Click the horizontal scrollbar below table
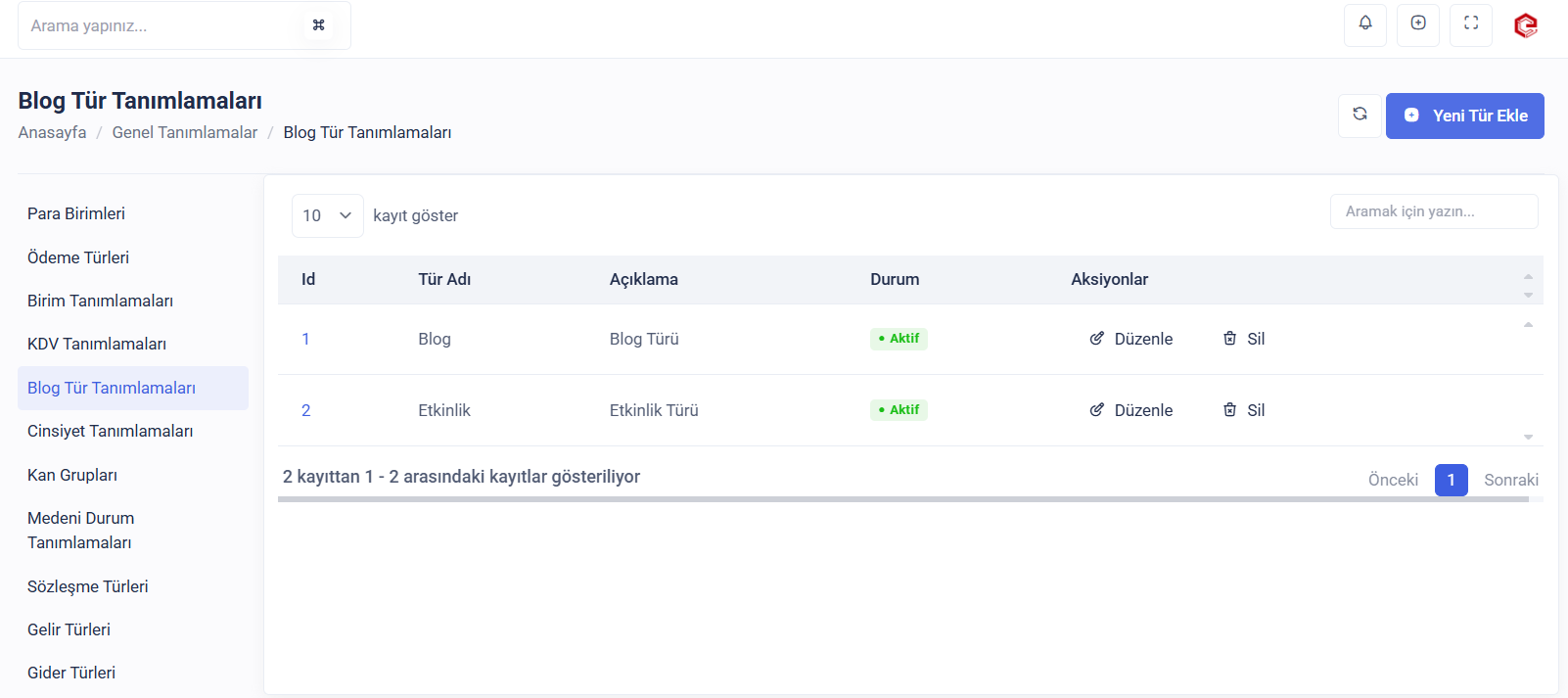Viewport: 1568px width, 698px height. click(902, 499)
